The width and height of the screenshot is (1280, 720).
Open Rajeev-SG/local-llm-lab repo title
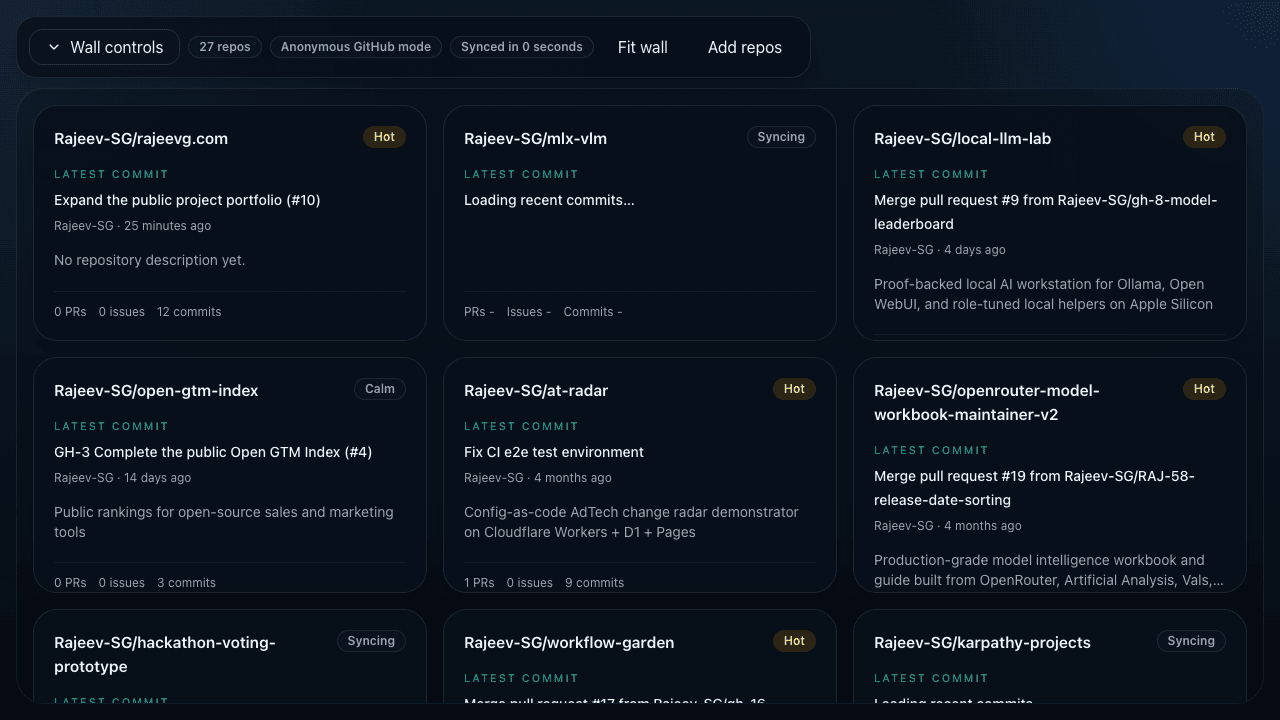pos(962,139)
